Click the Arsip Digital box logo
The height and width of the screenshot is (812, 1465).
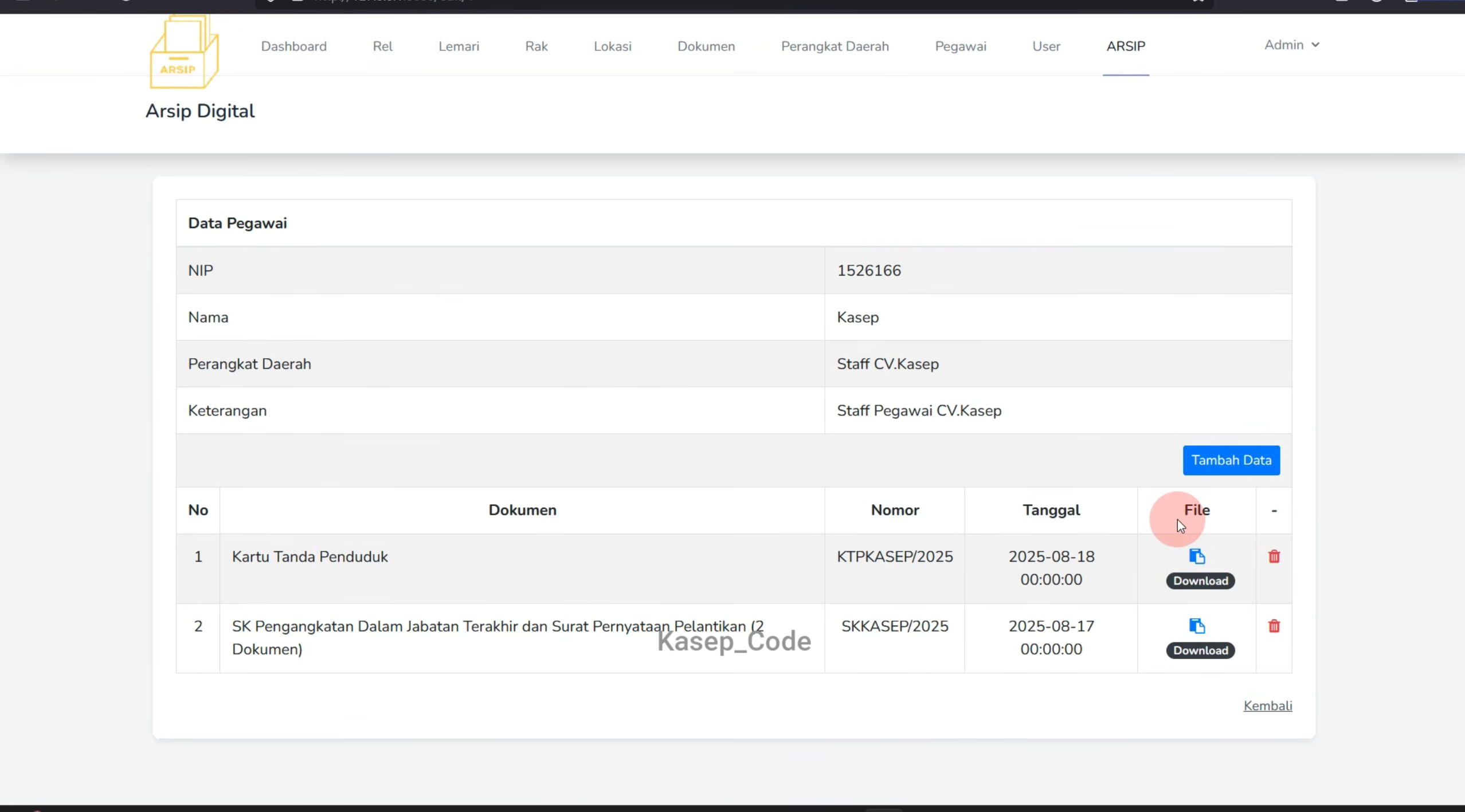click(184, 52)
